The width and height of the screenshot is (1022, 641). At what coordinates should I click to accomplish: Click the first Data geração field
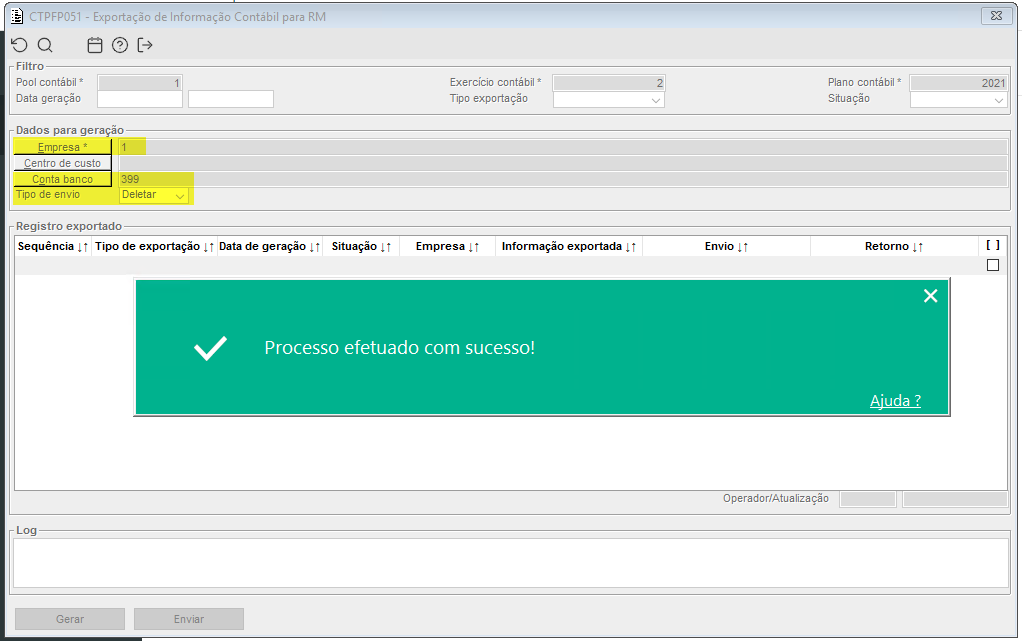click(x=140, y=99)
